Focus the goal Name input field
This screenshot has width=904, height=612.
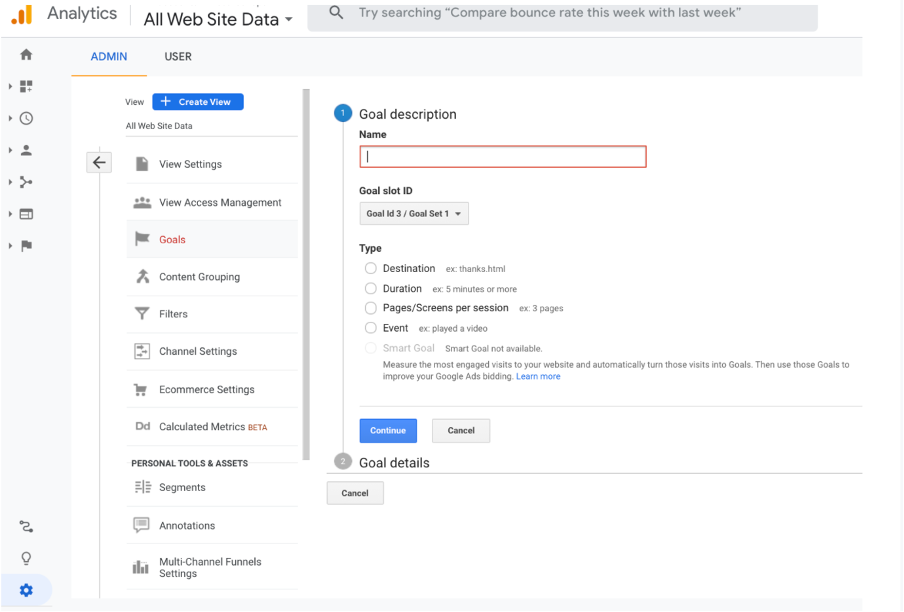click(x=503, y=156)
